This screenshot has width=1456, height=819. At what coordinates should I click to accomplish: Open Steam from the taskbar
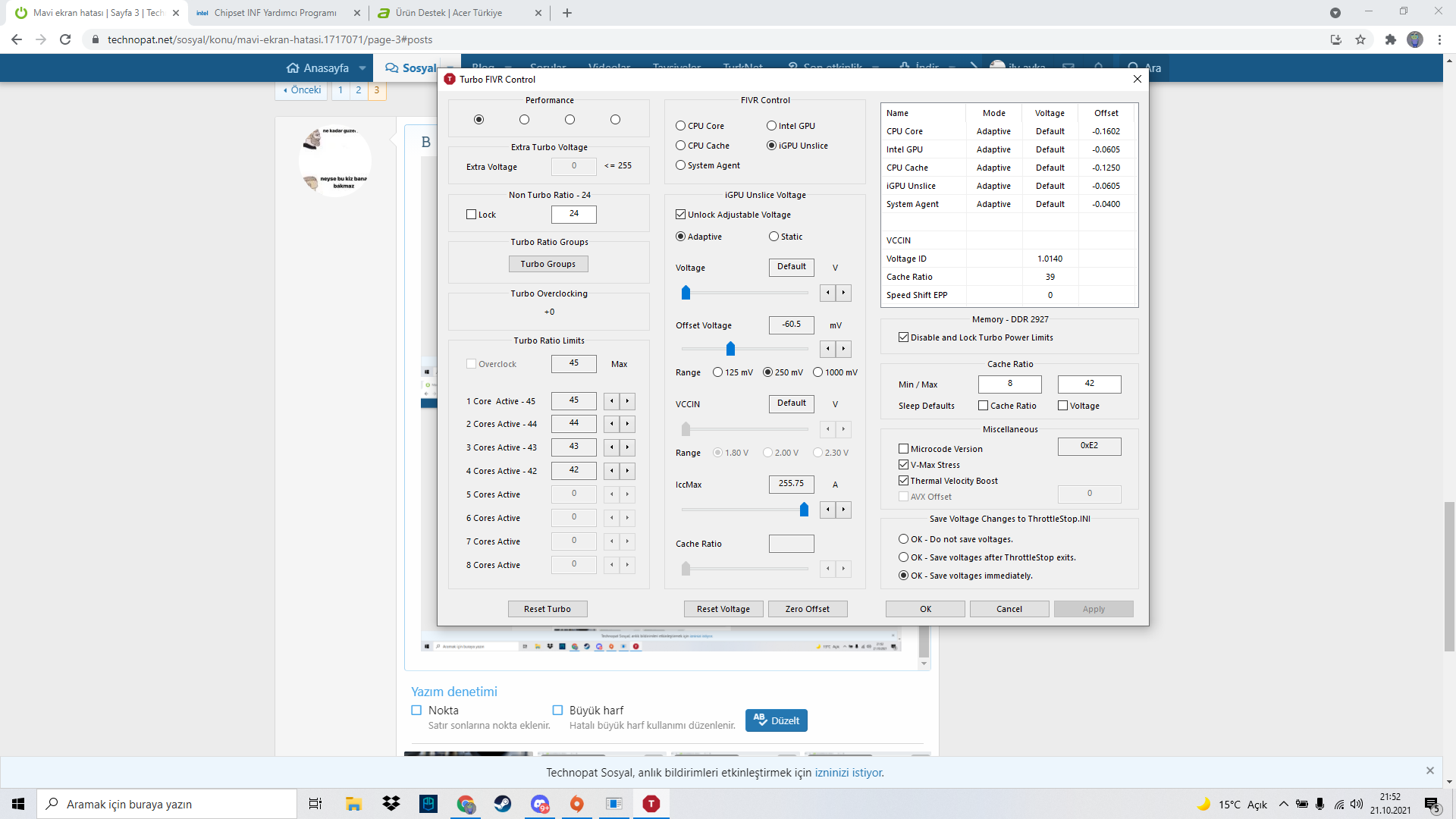click(x=503, y=804)
